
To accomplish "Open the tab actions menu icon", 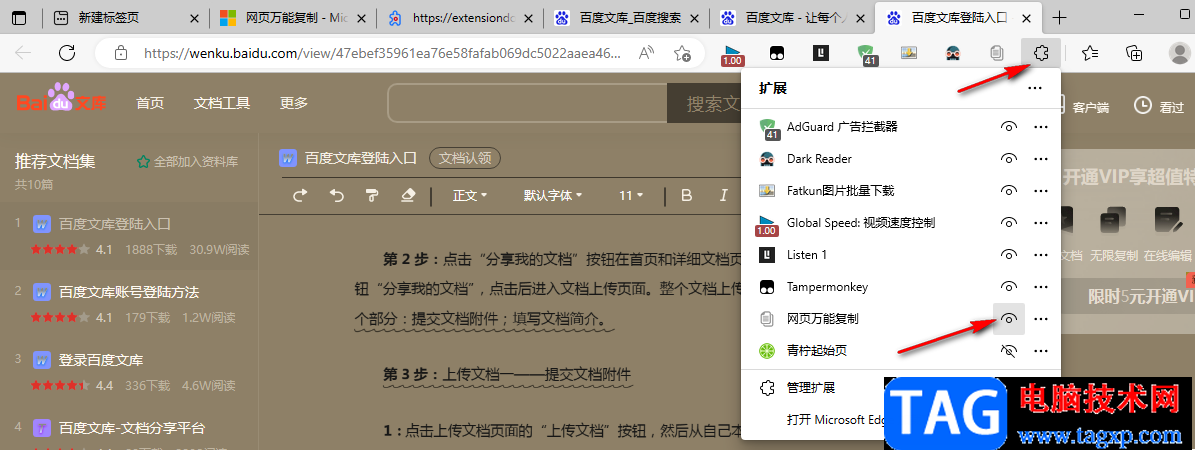I will (20, 18).
